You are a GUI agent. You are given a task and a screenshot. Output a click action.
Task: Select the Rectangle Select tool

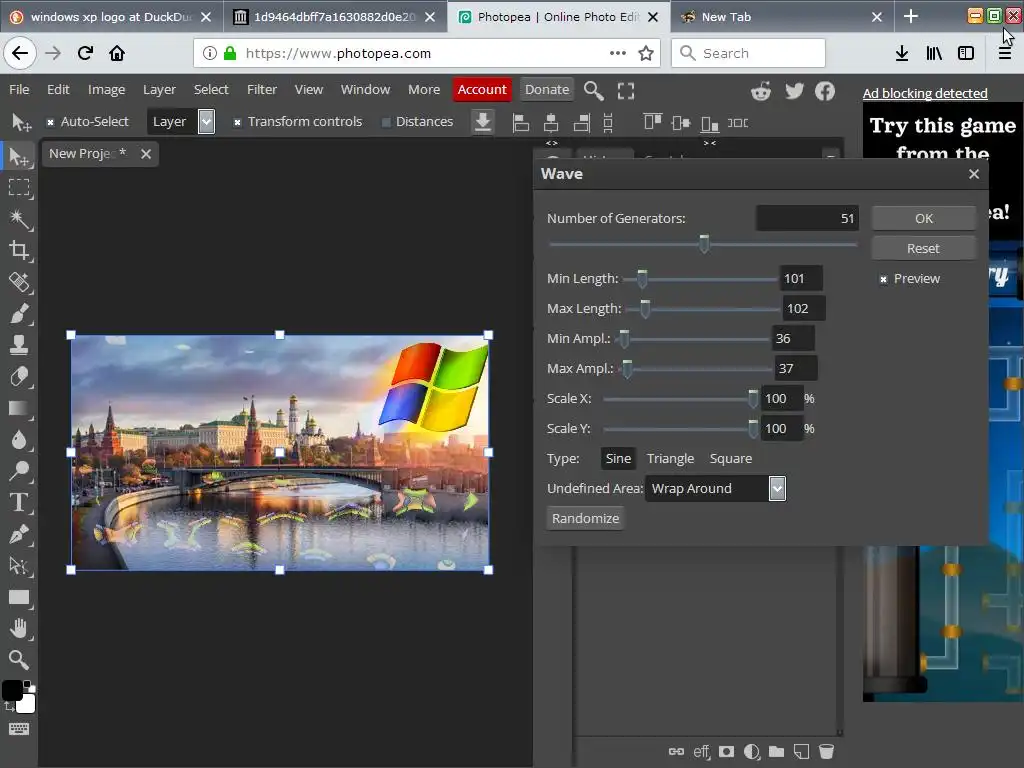point(19,188)
